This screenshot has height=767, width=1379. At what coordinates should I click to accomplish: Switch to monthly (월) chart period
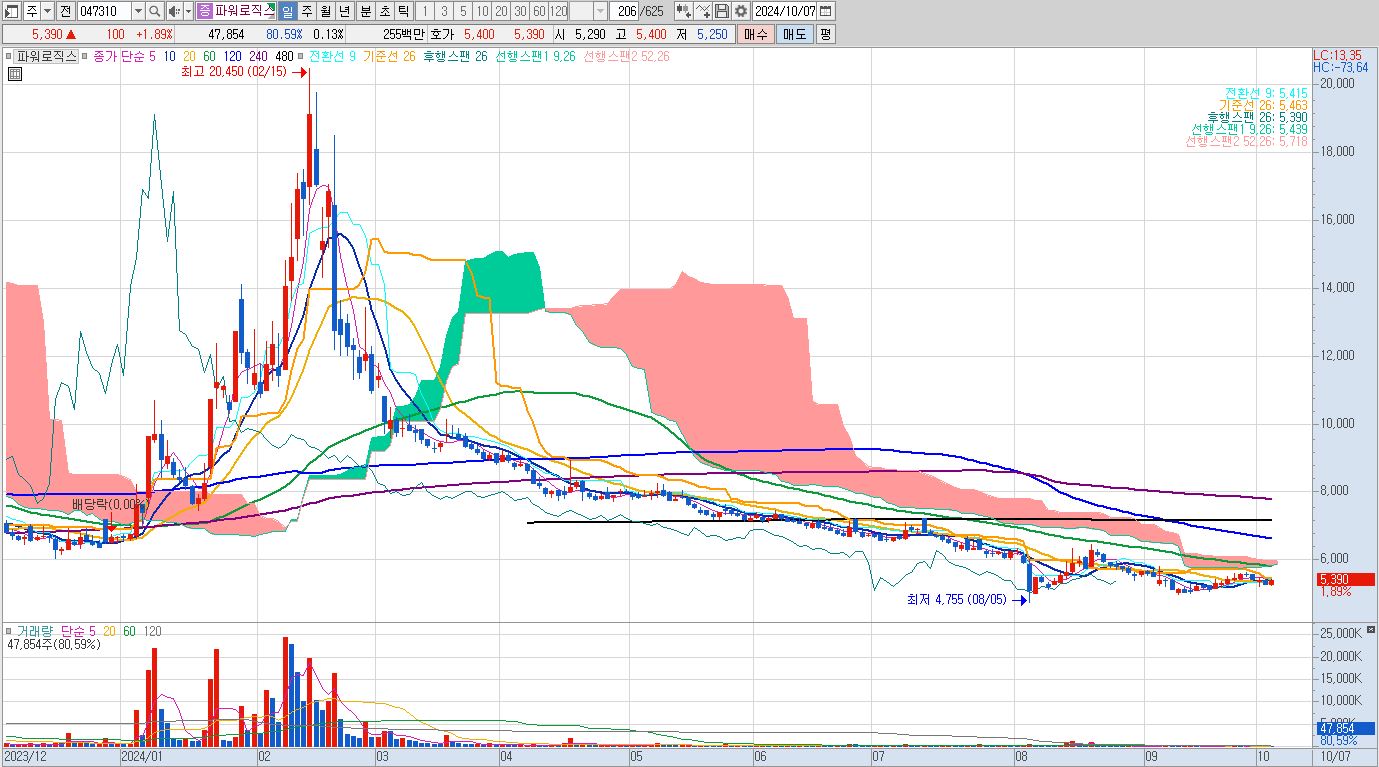click(x=325, y=11)
